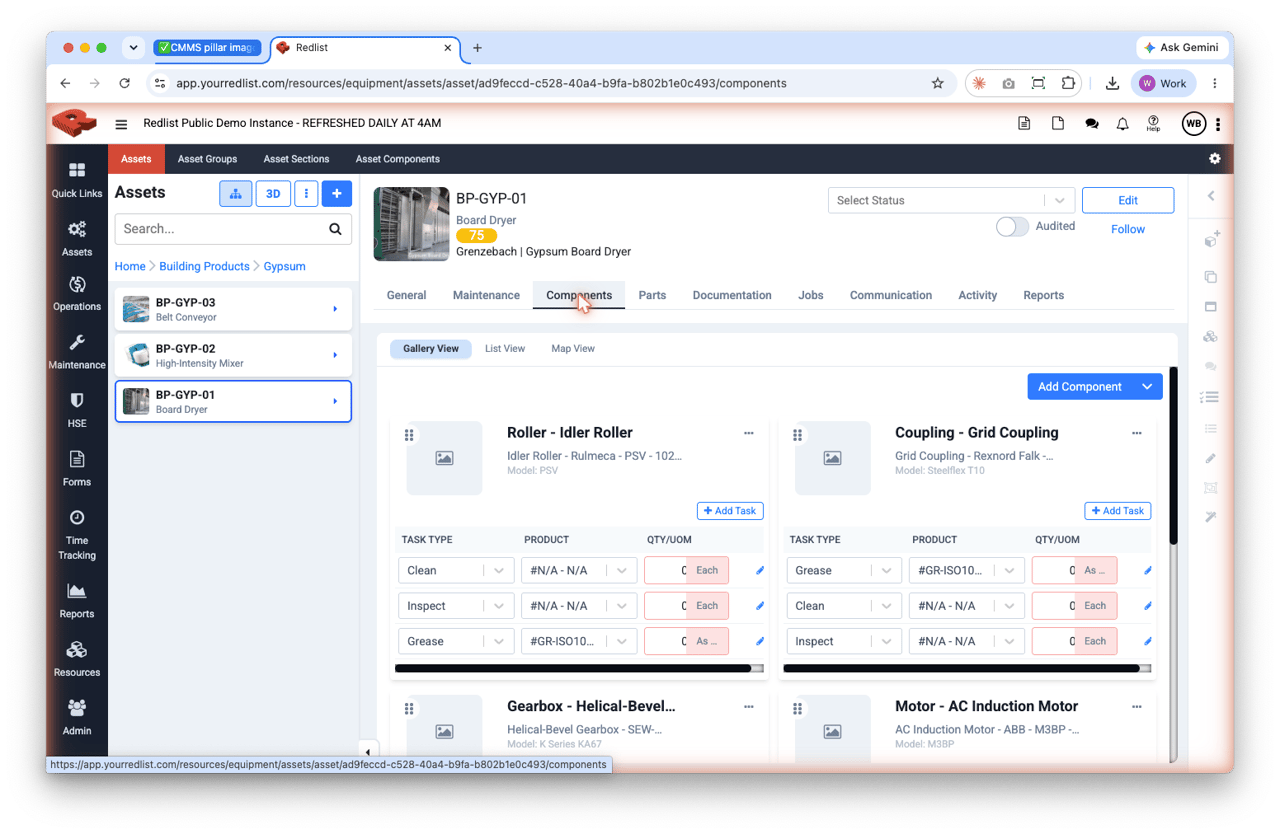Open the notifications bell
1280x834 pixels.
[x=1122, y=124]
